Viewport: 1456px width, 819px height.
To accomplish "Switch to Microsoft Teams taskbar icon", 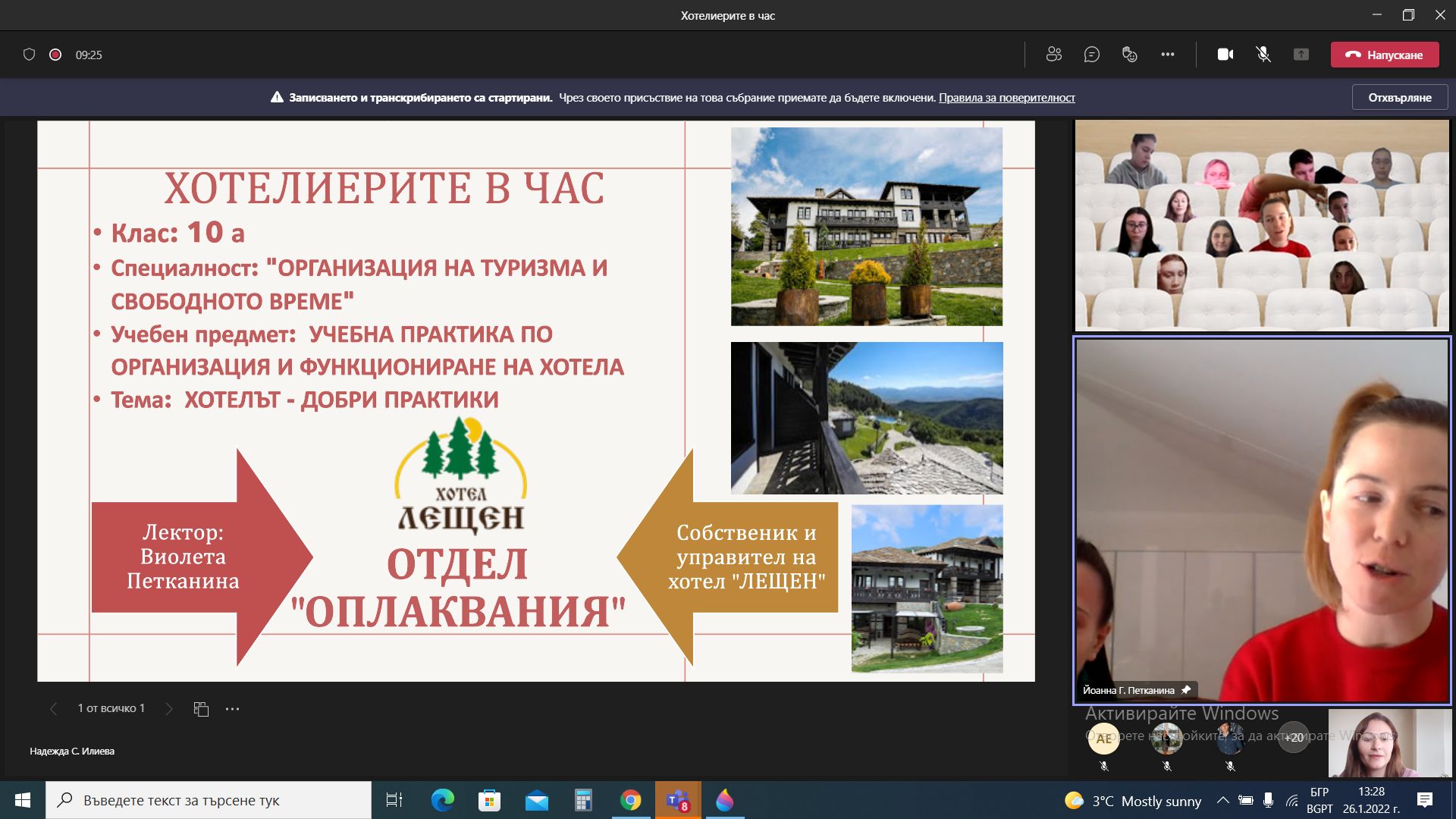I will [678, 800].
